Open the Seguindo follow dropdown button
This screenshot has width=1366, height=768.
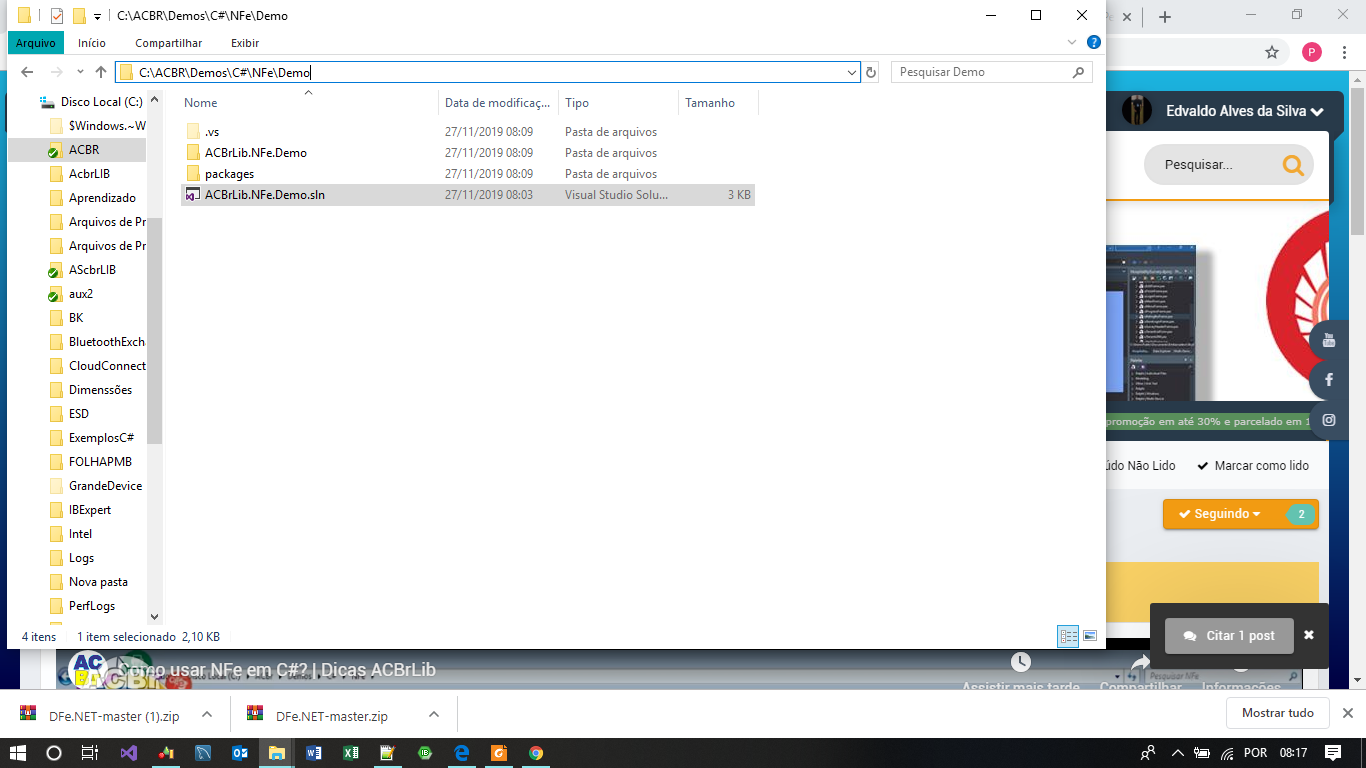click(x=1241, y=514)
